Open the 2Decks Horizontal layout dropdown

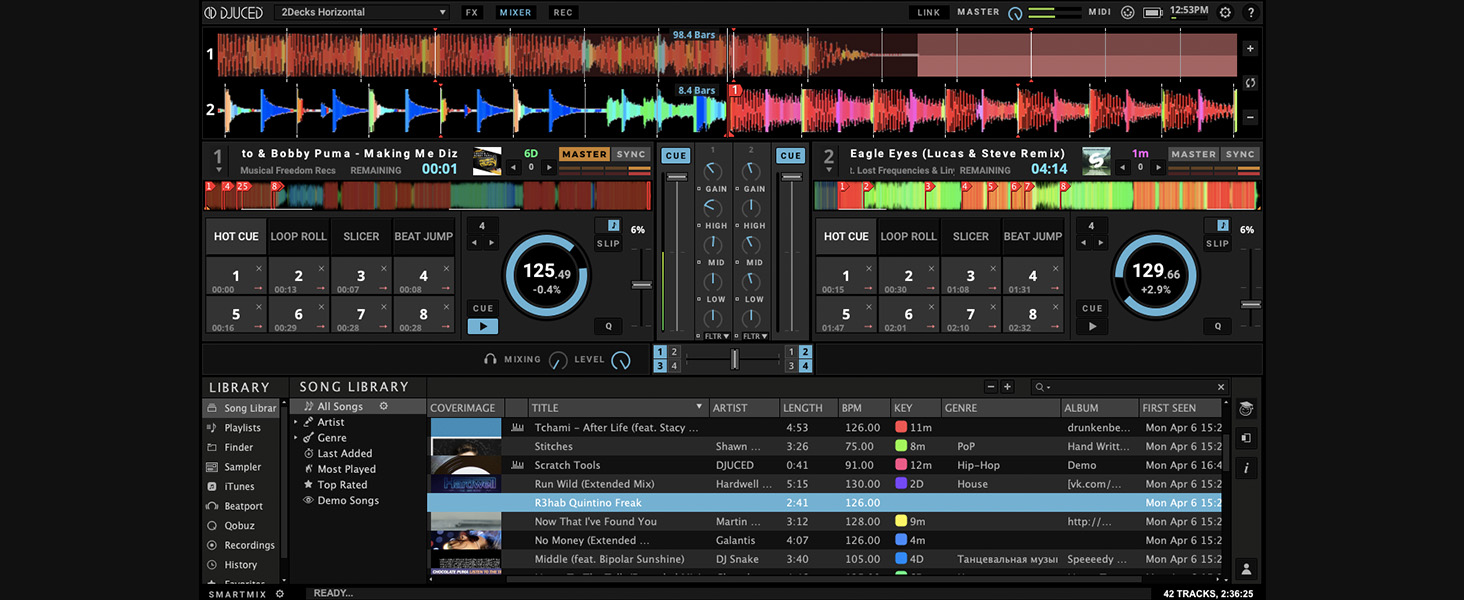tap(363, 12)
